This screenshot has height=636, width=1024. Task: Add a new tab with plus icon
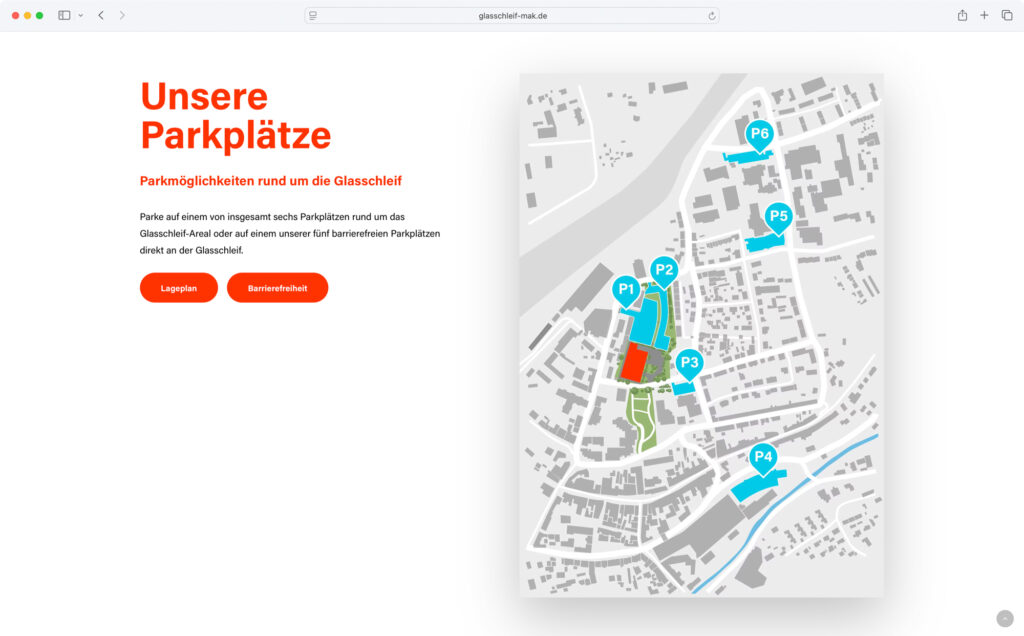(984, 15)
